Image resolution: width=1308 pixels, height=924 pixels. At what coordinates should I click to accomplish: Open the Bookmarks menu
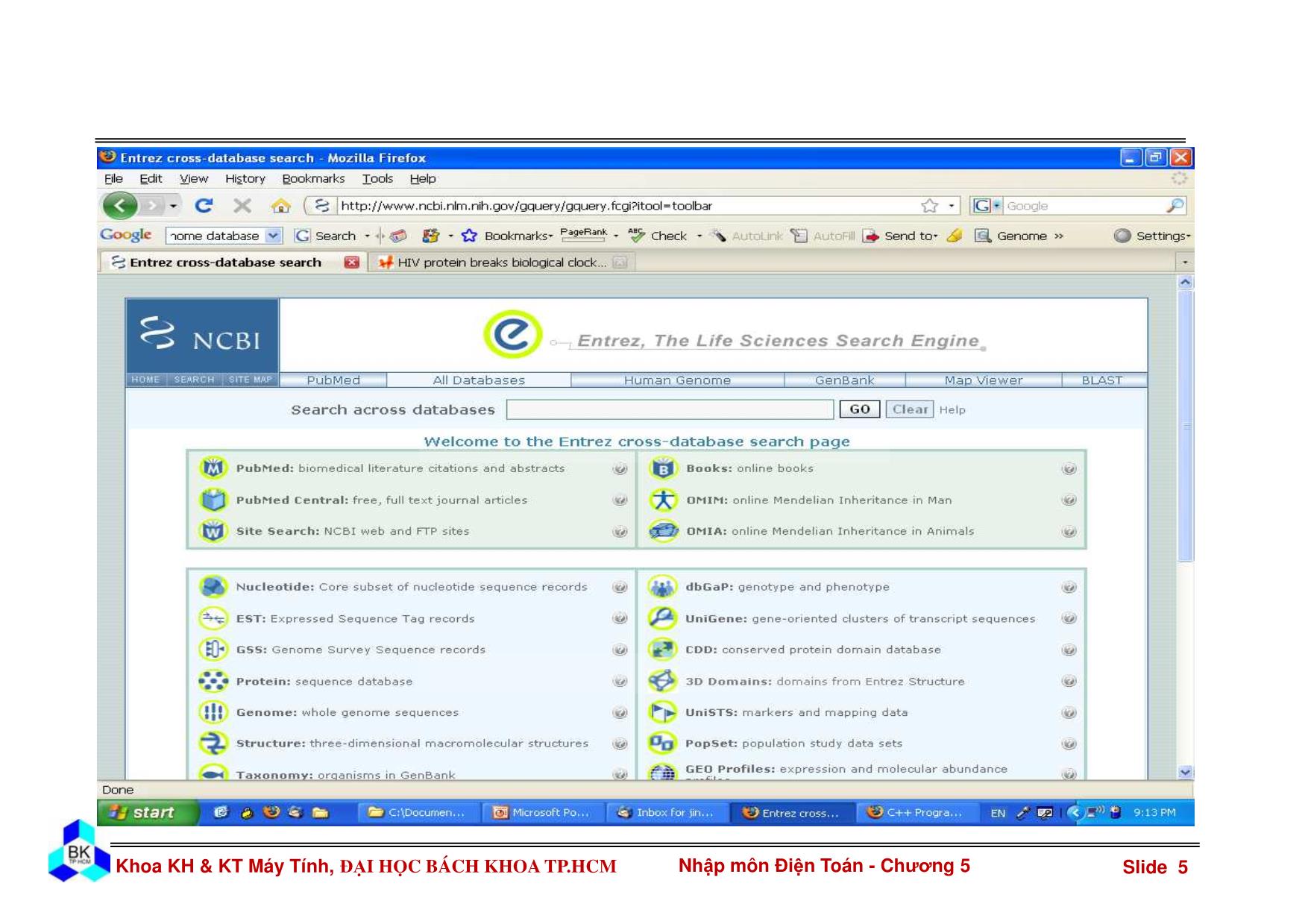[313, 179]
